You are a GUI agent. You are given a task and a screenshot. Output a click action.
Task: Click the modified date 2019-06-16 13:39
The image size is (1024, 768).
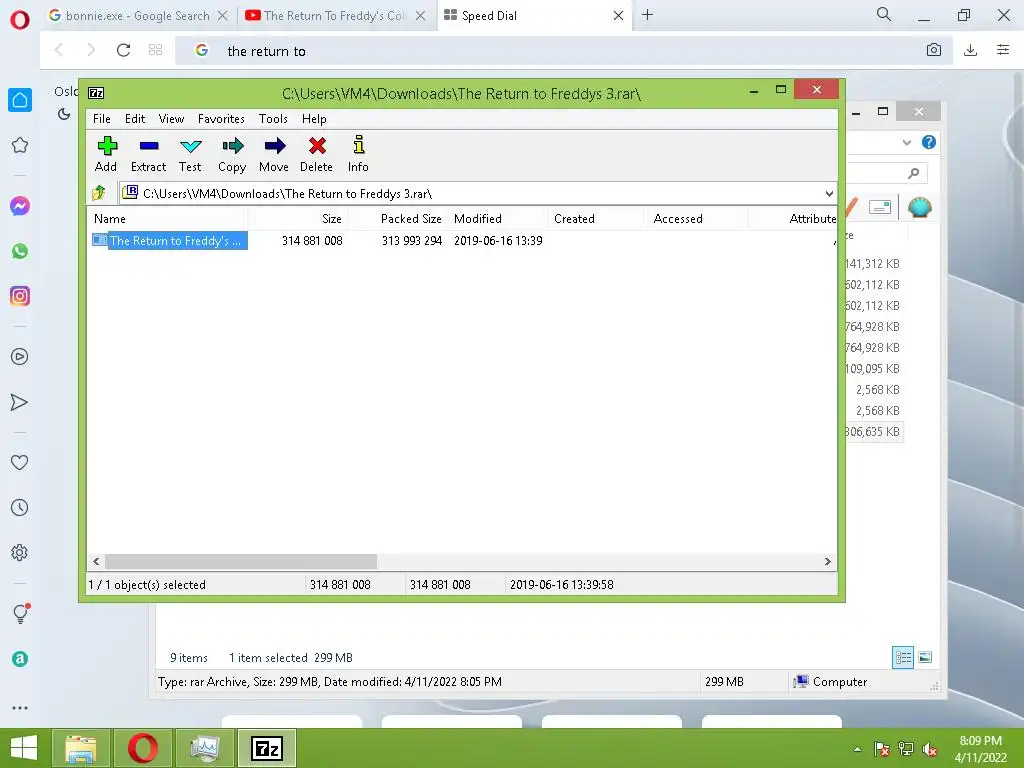498,241
